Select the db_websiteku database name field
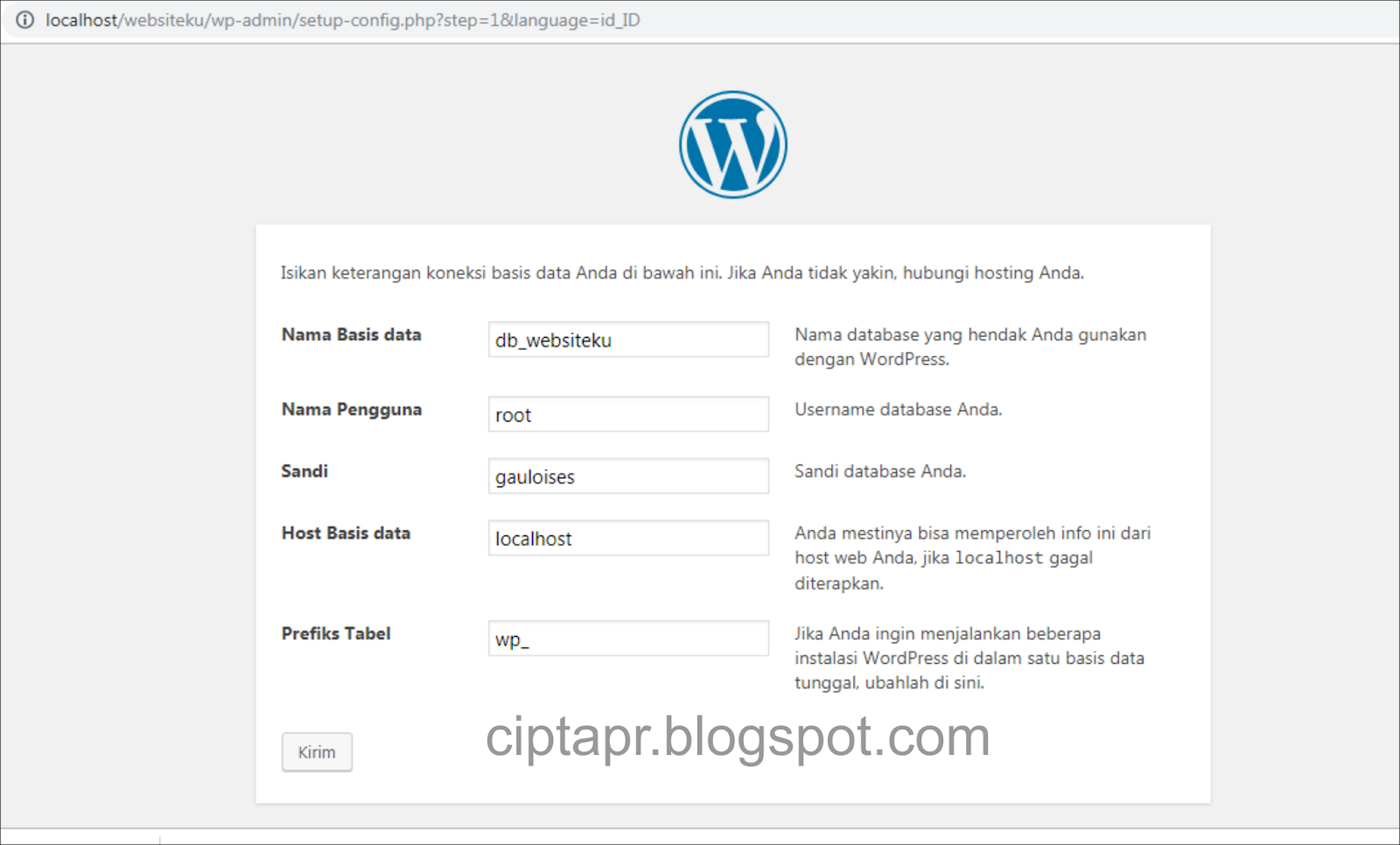 pyautogui.click(x=627, y=339)
